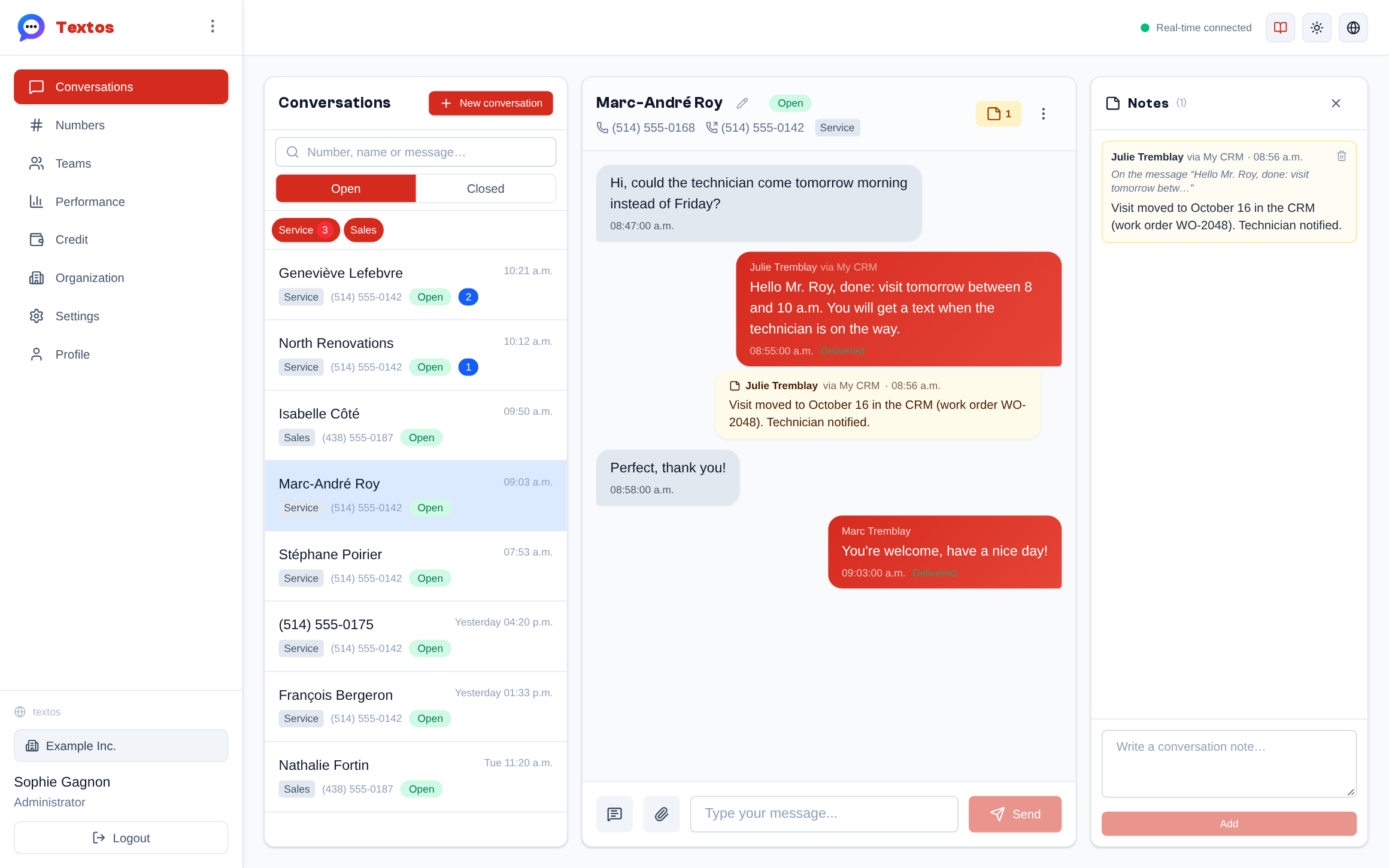
Task: Open the (514) 555-0175 conversation
Action: pyautogui.click(x=416, y=636)
